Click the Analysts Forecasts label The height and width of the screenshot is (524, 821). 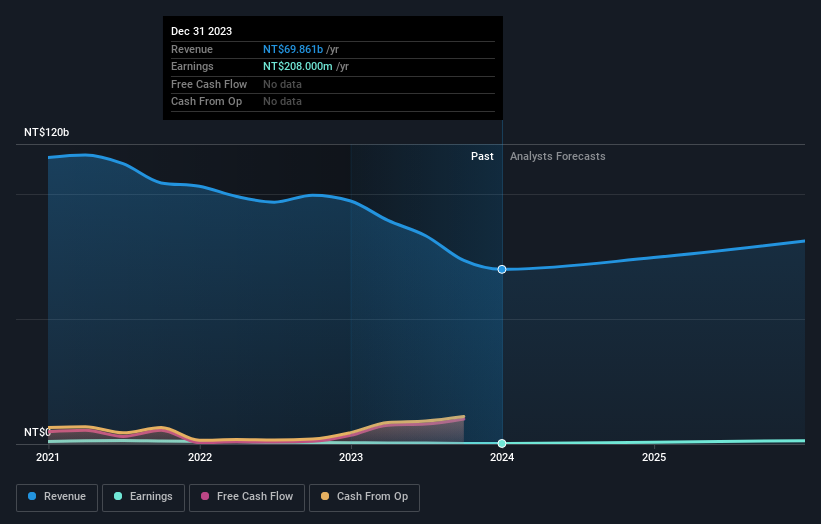[558, 156]
